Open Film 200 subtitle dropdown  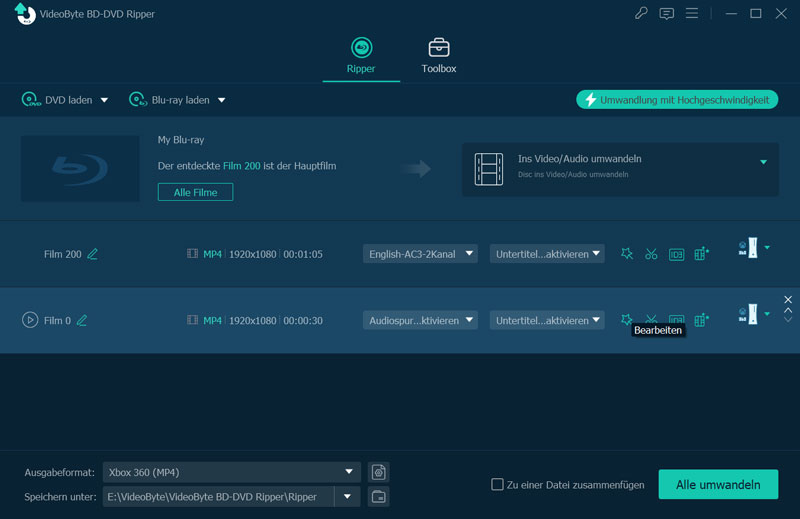pyautogui.click(x=547, y=254)
